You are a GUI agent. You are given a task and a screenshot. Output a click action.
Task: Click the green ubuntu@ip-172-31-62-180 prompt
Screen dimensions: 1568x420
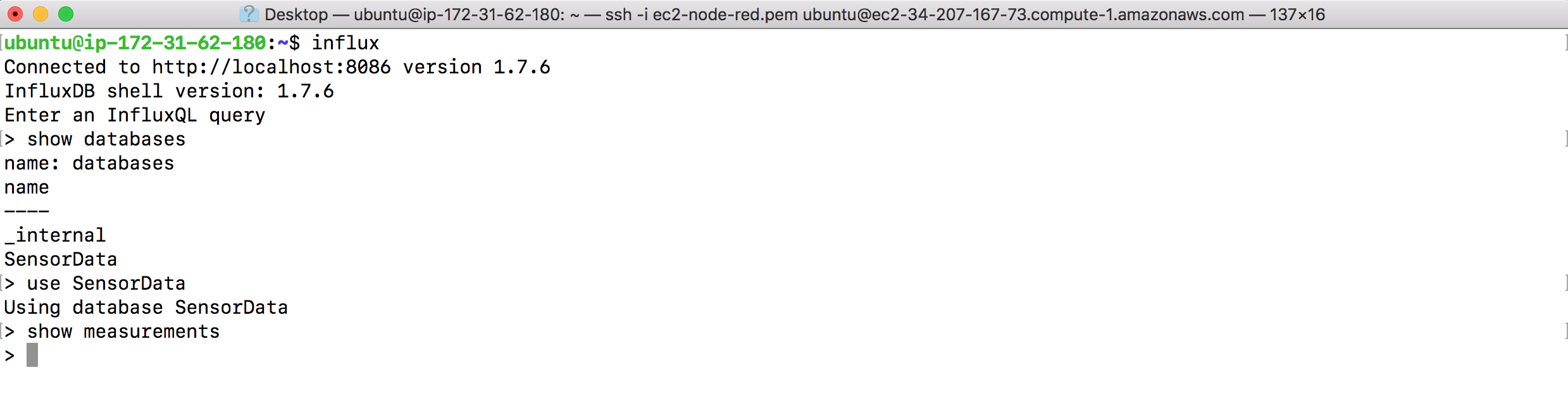[135, 43]
